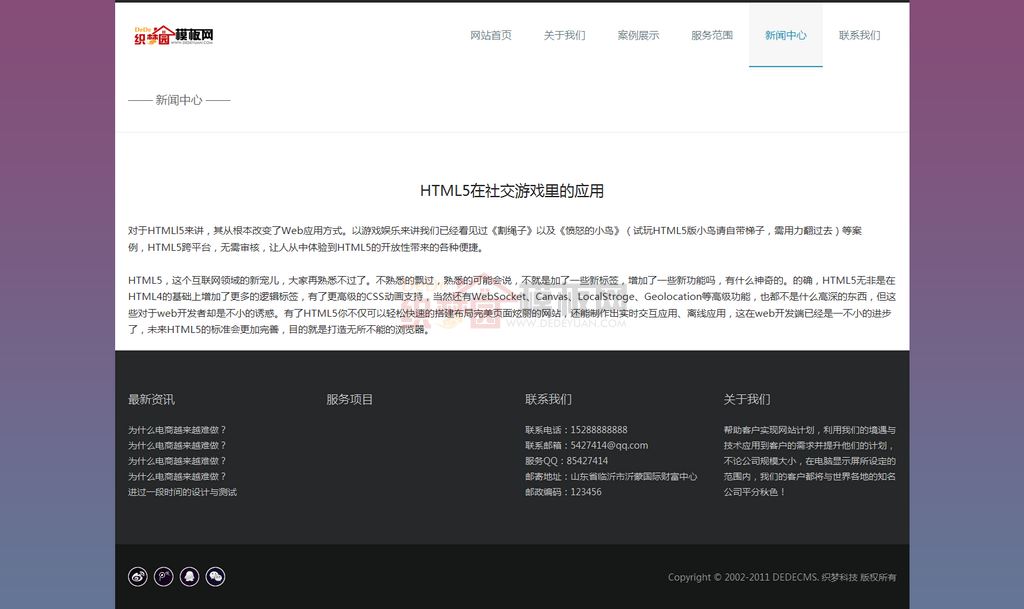Select 案例展示 in the navigation bar
The height and width of the screenshot is (609, 1024).
click(638, 35)
